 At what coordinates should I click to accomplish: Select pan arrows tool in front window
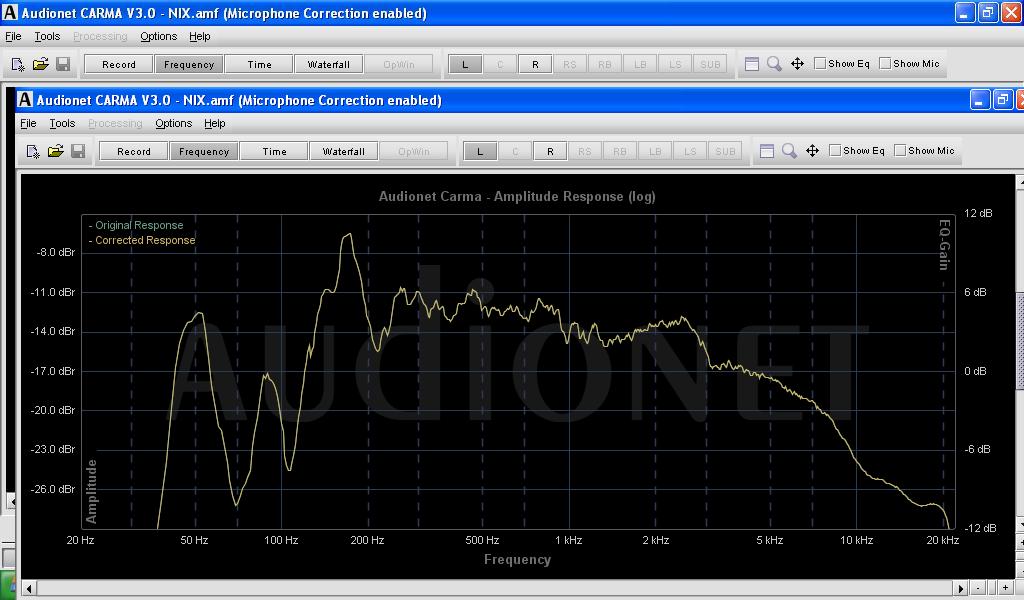click(x=812, y=151)
